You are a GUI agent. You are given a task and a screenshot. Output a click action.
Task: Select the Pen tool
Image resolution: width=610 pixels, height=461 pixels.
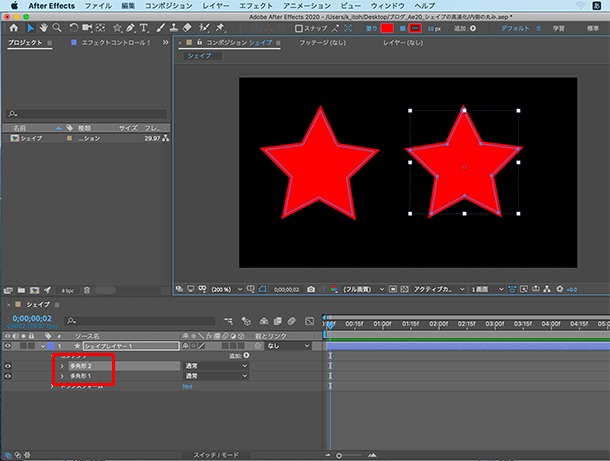(130, 28)
